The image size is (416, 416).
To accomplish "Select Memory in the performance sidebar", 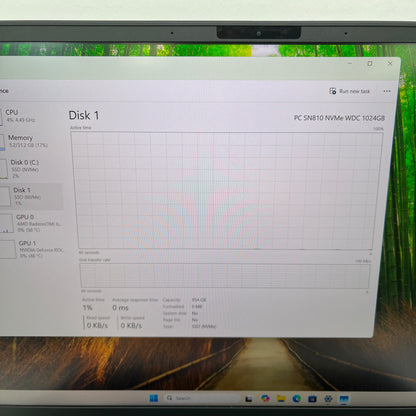I will tap(27, 141).
